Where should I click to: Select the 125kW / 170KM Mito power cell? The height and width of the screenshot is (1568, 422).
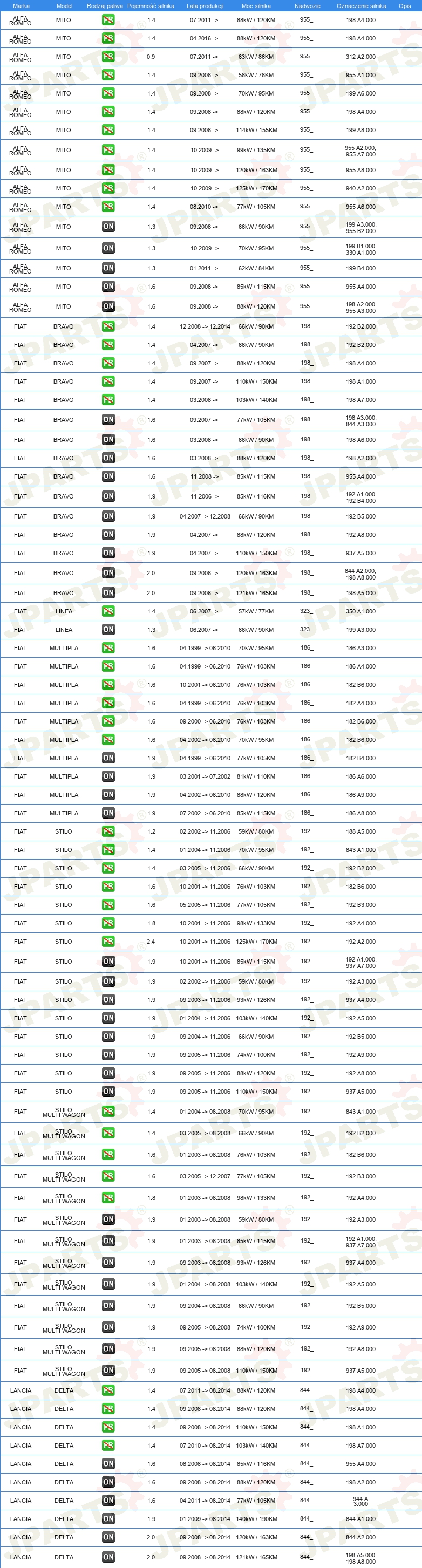(256, 188)
